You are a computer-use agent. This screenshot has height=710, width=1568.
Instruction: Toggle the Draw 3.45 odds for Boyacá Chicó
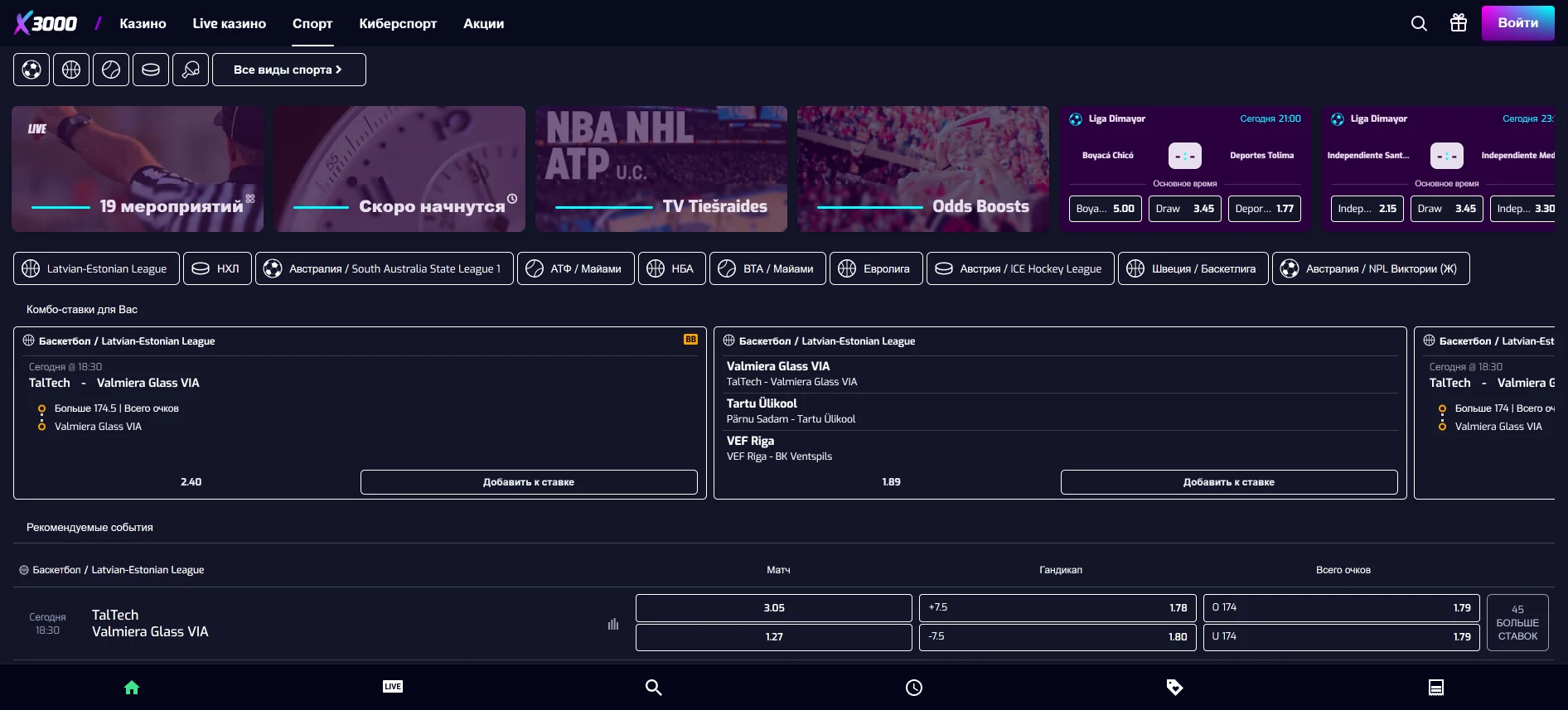[x=1184, y=209]
